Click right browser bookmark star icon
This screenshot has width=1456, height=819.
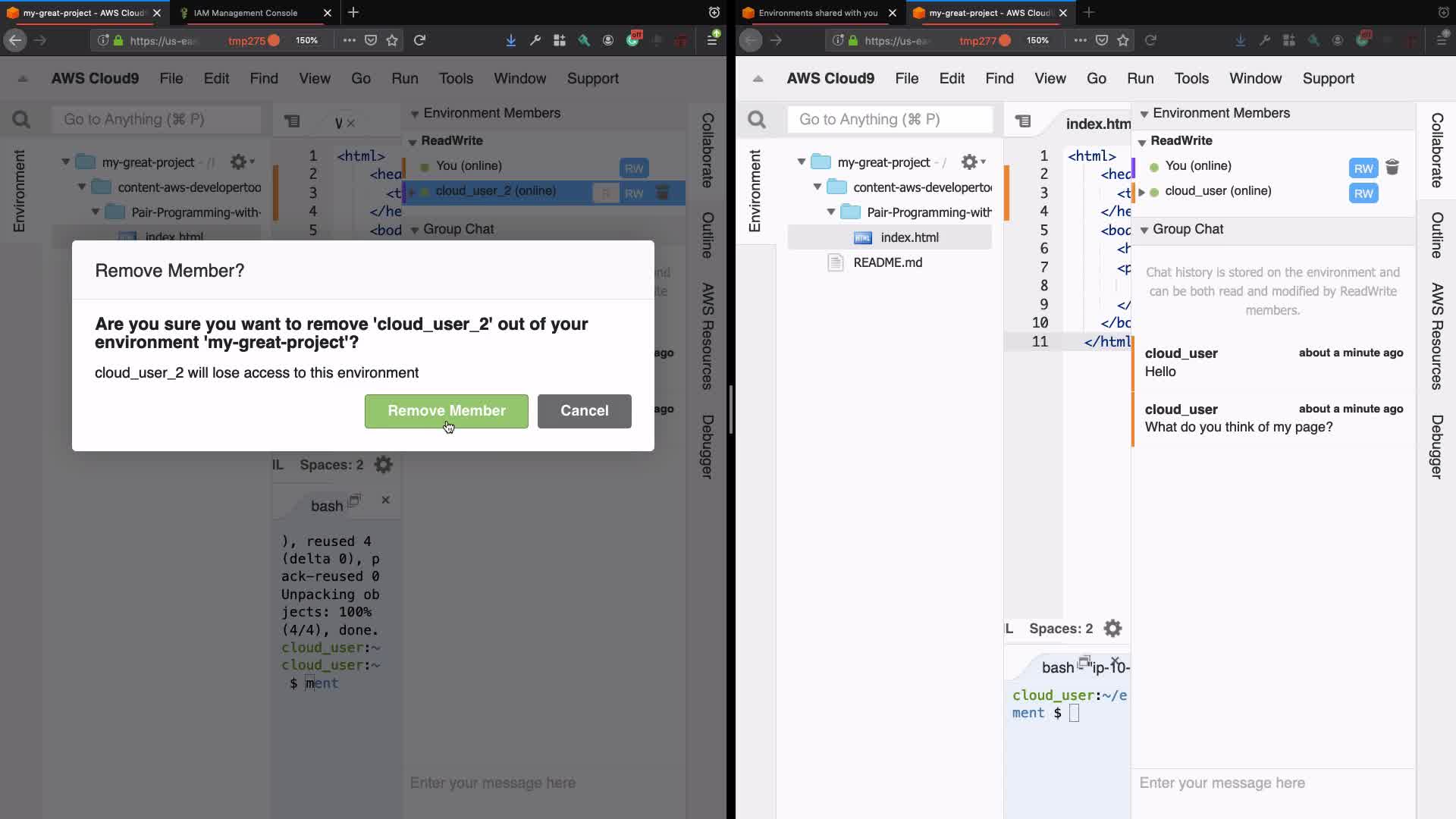tap(1123, 40)
